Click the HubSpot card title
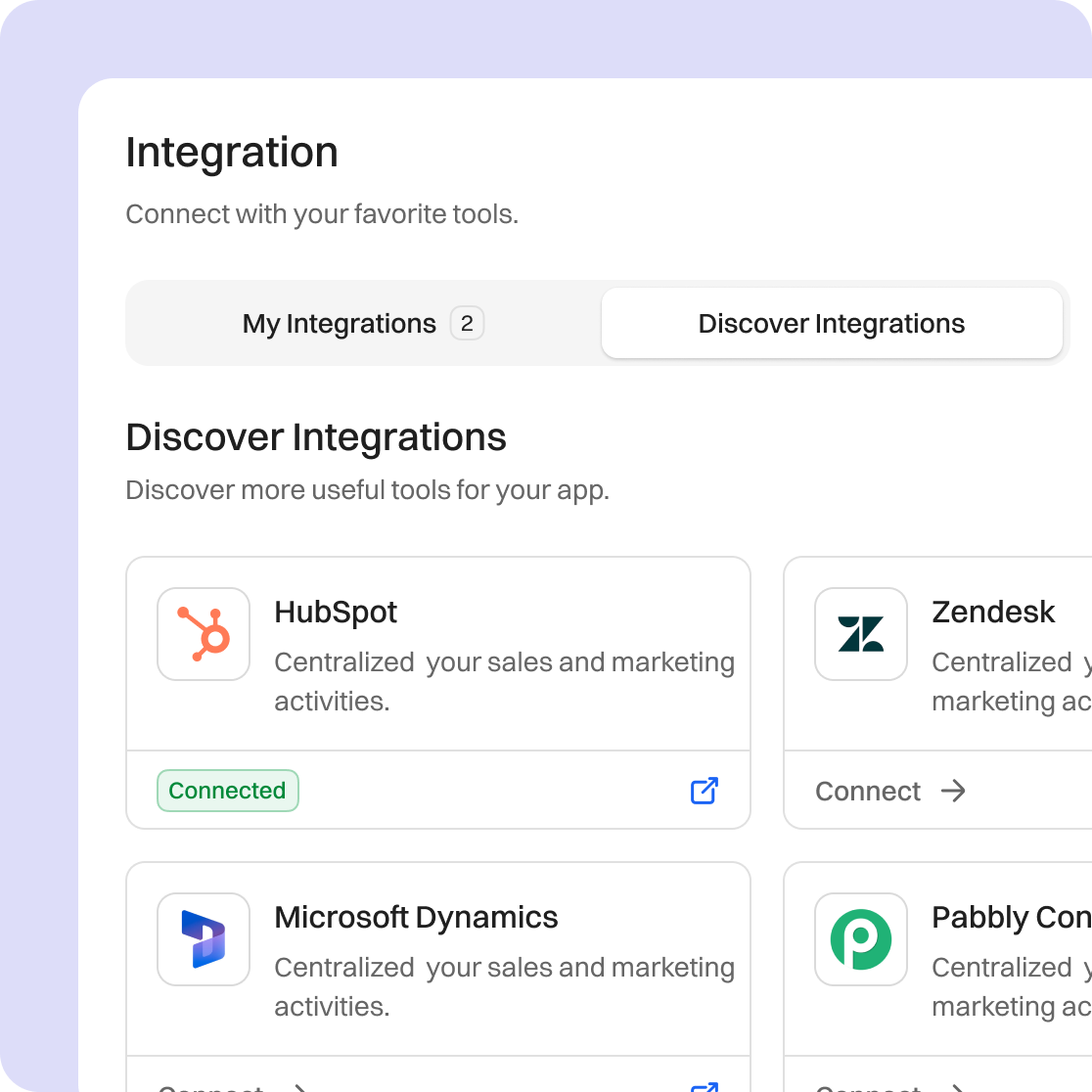The width and height of the screenshot is (1092, 1092). pyautogui.click(x=336, y=613)
